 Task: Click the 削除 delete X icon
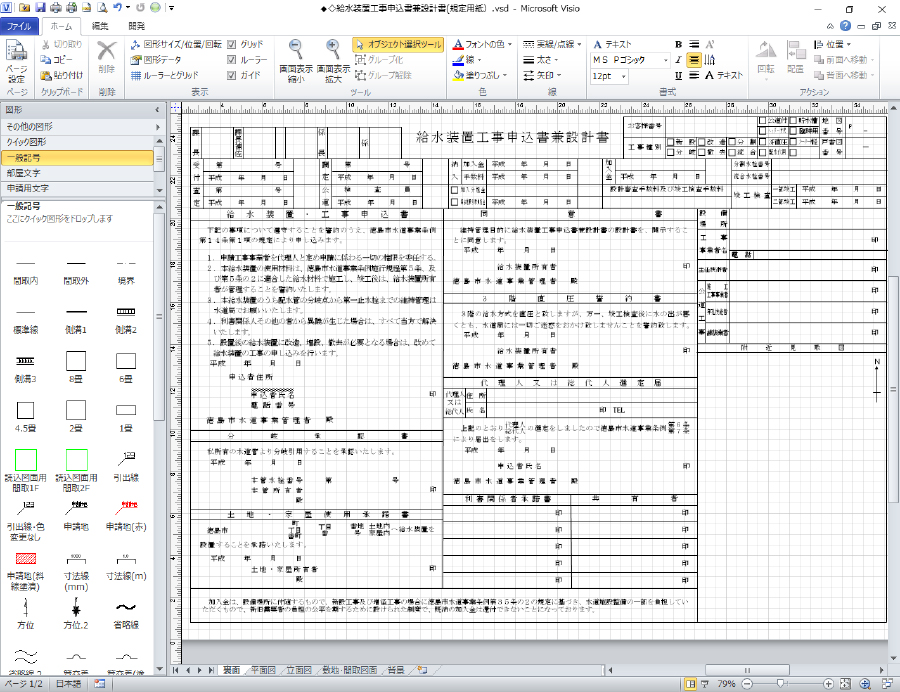(x=107, y=51)
